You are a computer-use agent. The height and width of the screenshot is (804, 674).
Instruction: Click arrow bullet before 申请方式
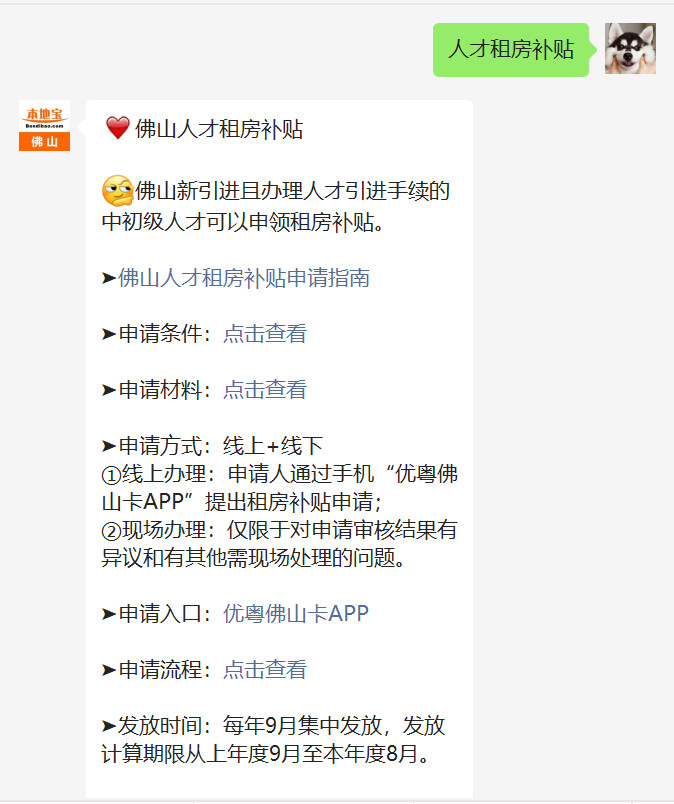point(109,446)
